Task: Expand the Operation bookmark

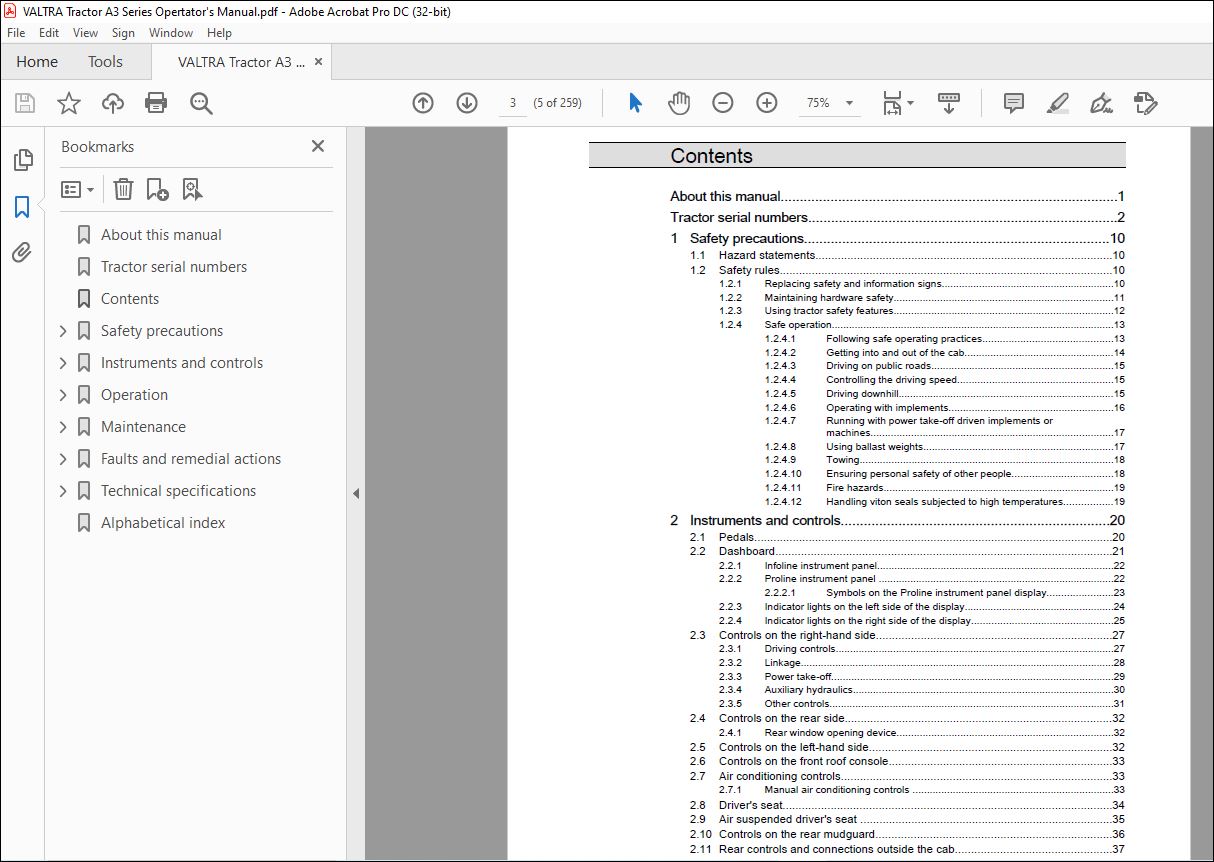Action: coord(63,395)
